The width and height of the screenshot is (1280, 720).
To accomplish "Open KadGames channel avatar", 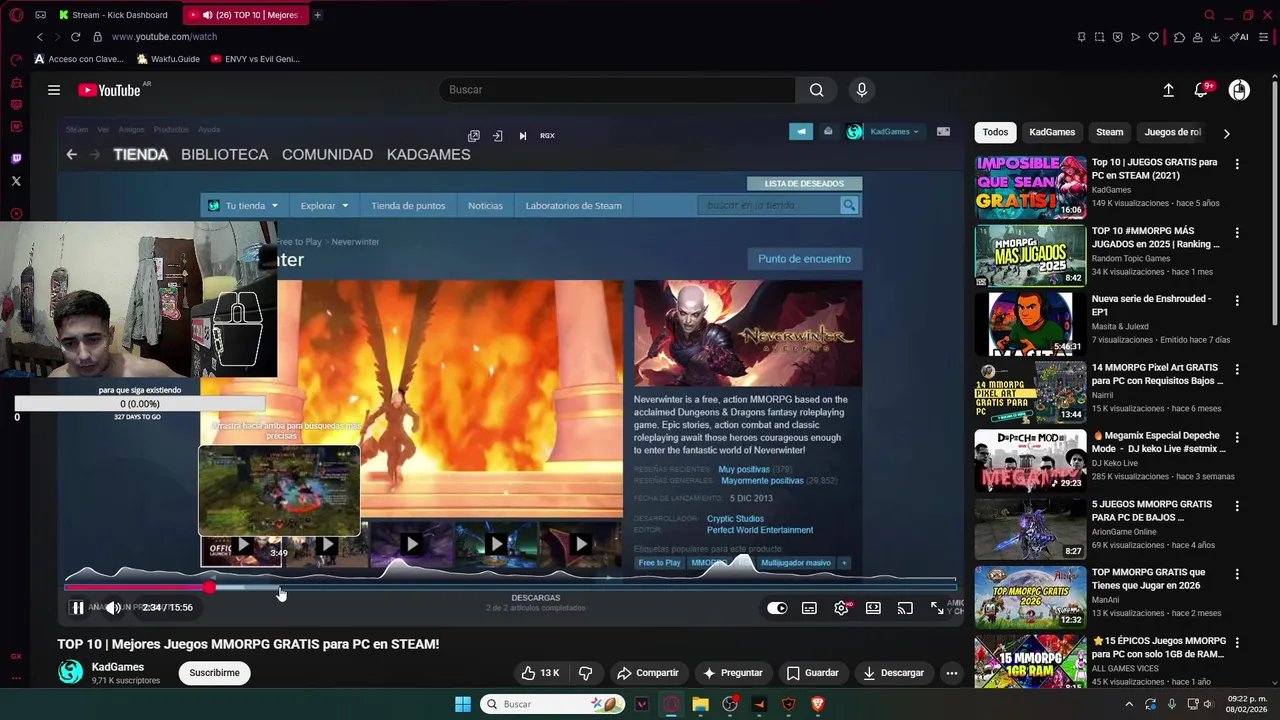I will tap(70, 672).
